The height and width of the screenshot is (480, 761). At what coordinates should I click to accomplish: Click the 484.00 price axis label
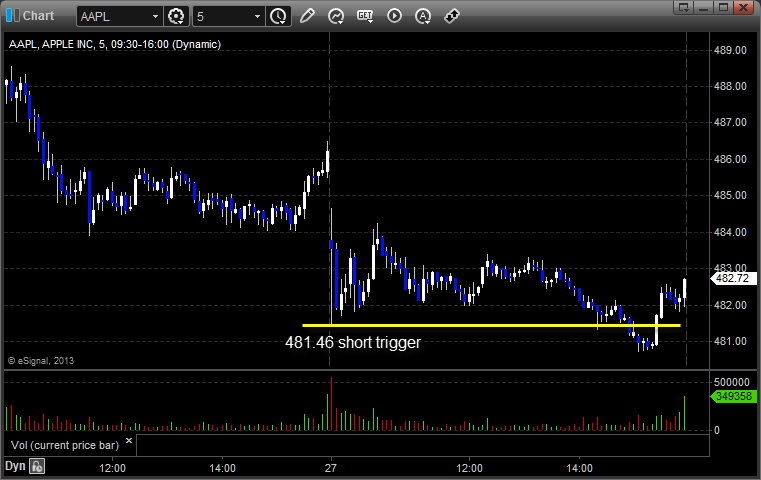[730, 232]
